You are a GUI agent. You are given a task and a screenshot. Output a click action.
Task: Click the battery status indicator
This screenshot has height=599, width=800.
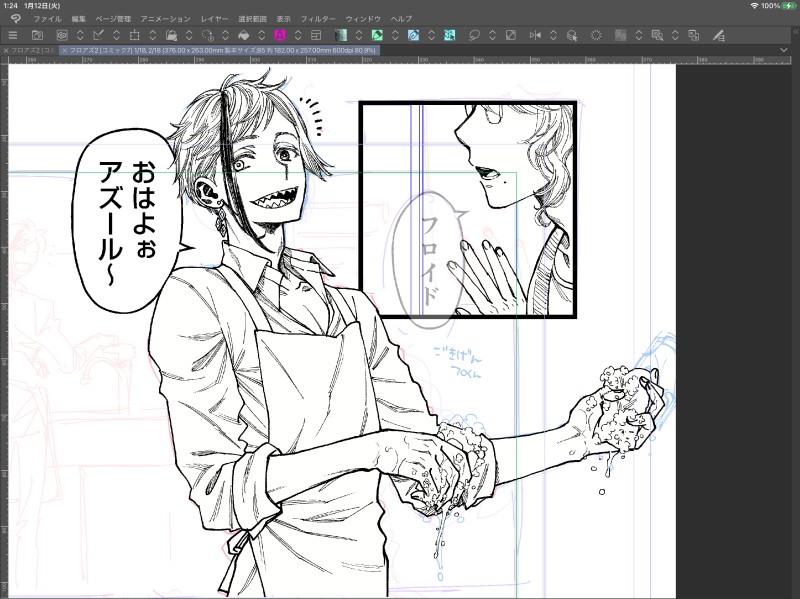point(789,6)
